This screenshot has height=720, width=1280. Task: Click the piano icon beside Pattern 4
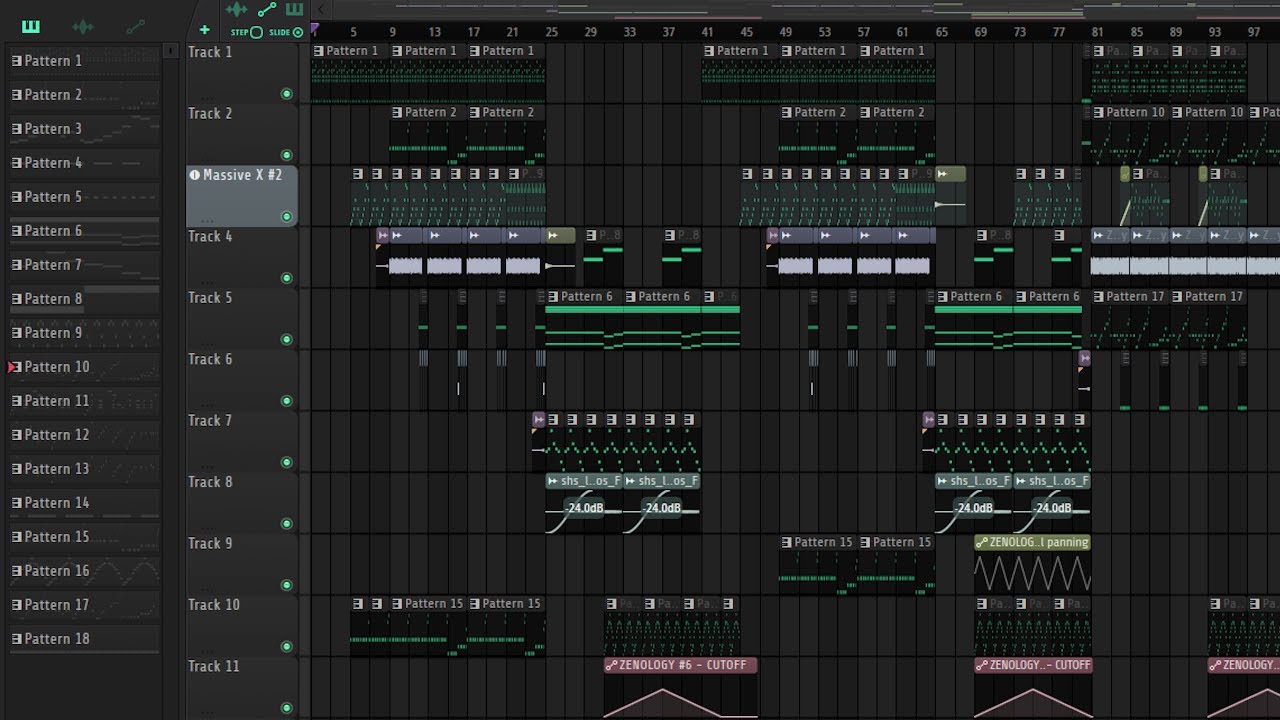(x=16, y=163)
